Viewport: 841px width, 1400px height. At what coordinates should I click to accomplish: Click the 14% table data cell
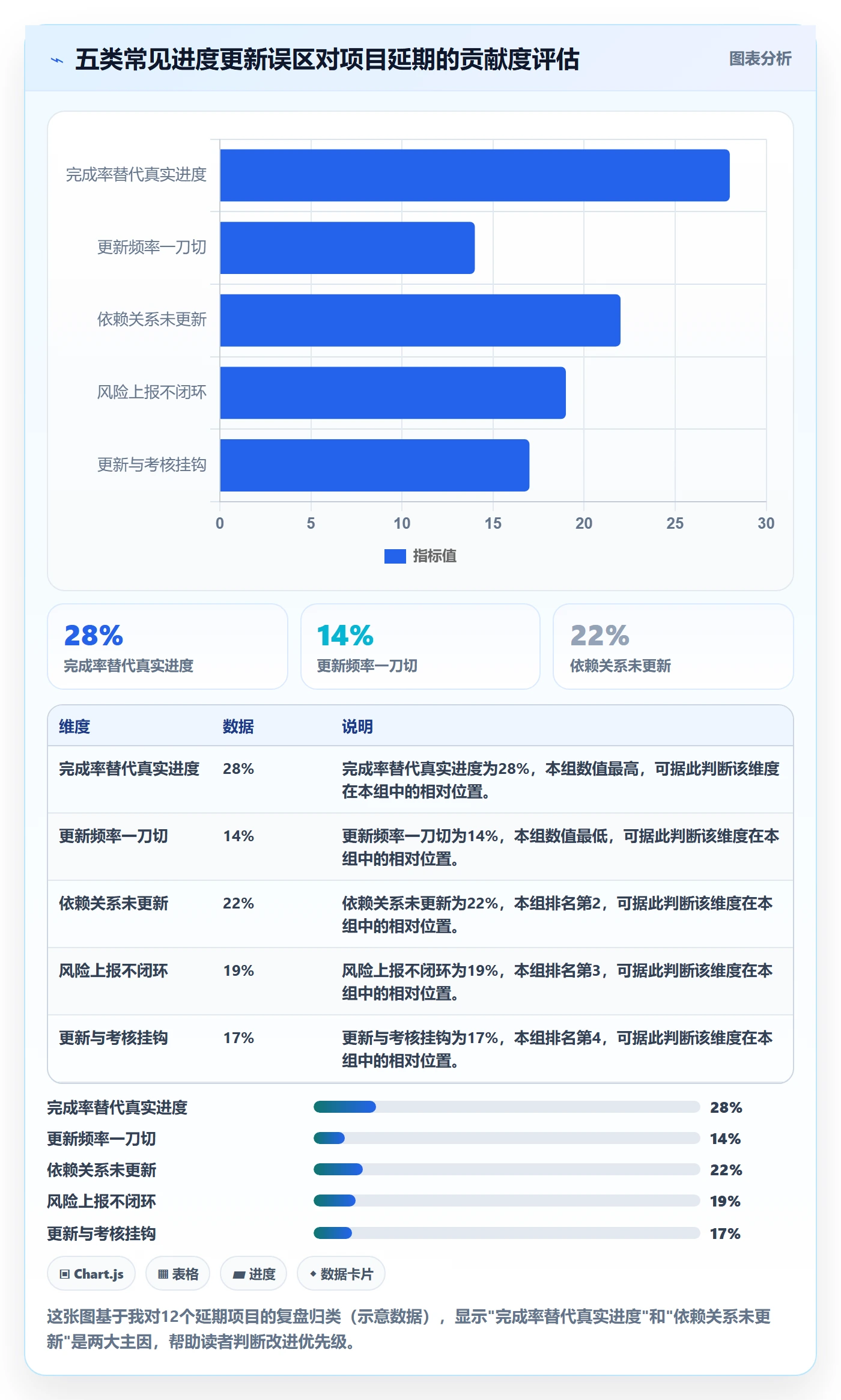[x=238, y=836]
